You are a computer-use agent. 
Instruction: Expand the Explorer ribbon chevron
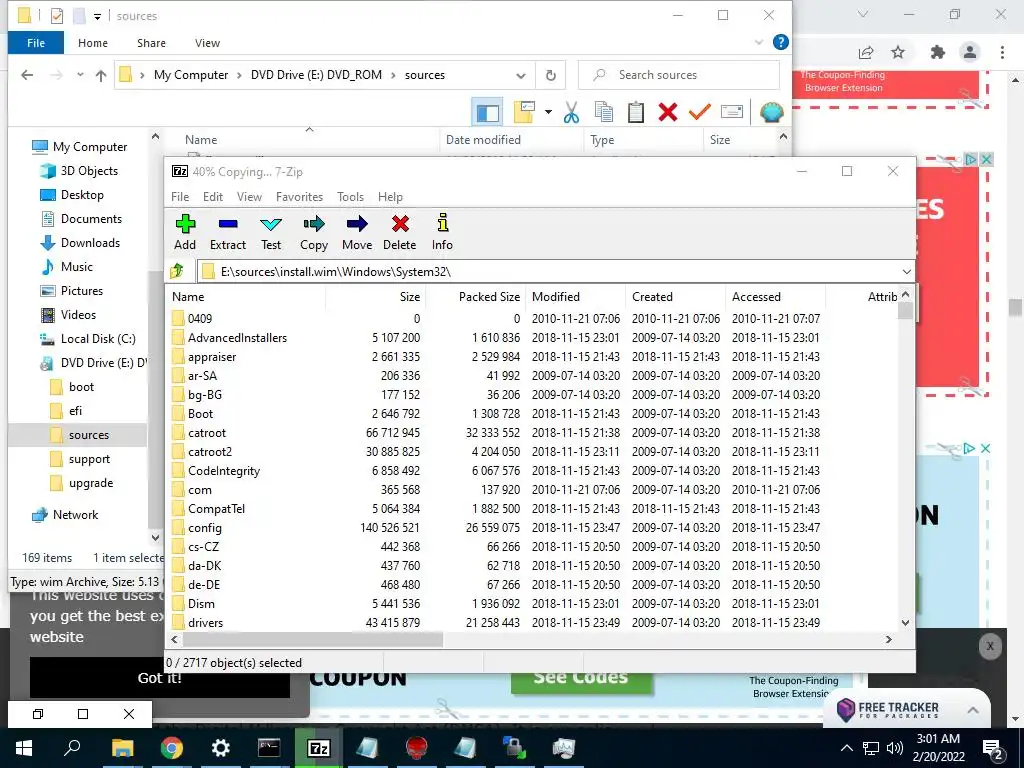pos(759,42)
